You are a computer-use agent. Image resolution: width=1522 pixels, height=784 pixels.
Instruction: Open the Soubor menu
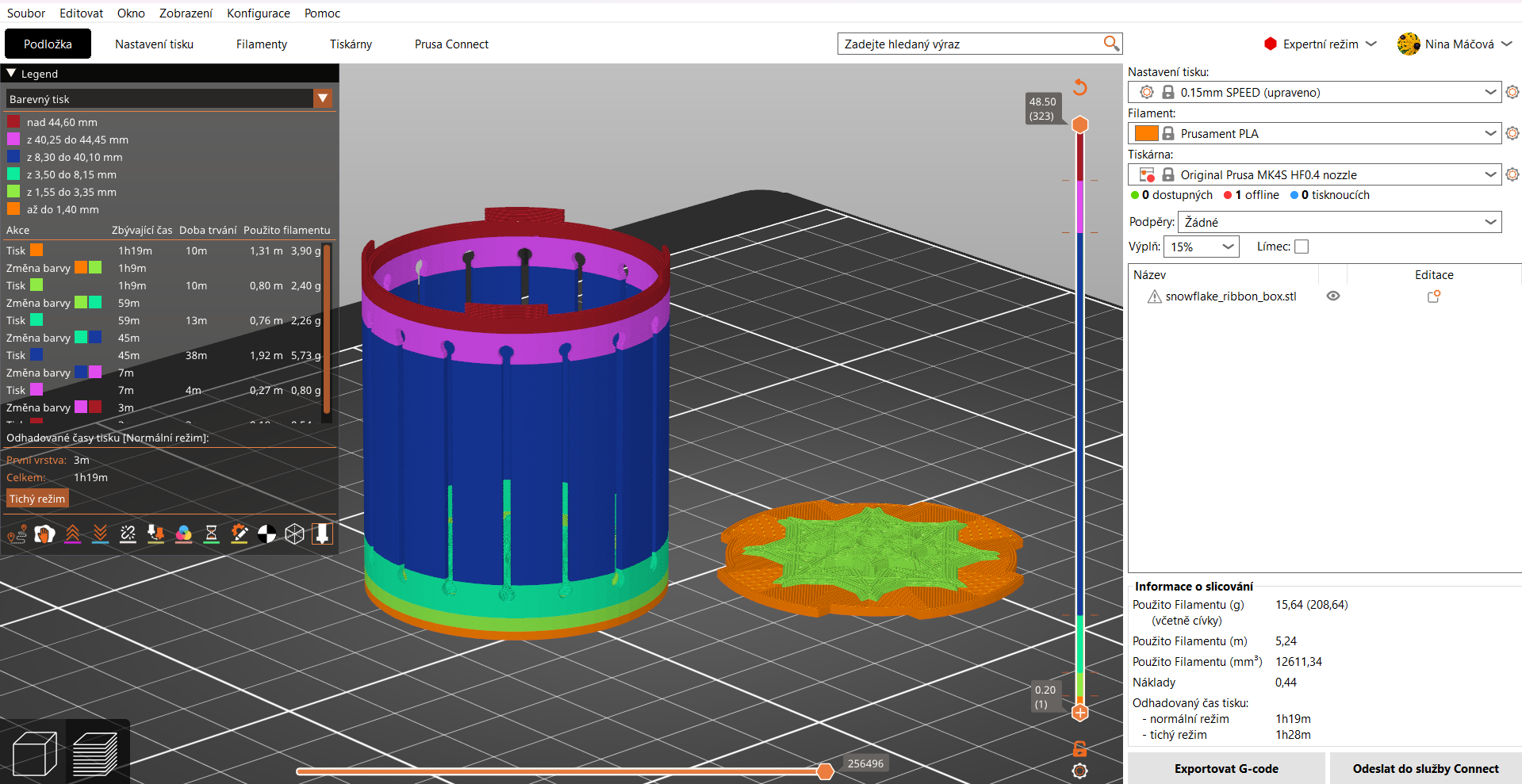click(x=26, y=13)
